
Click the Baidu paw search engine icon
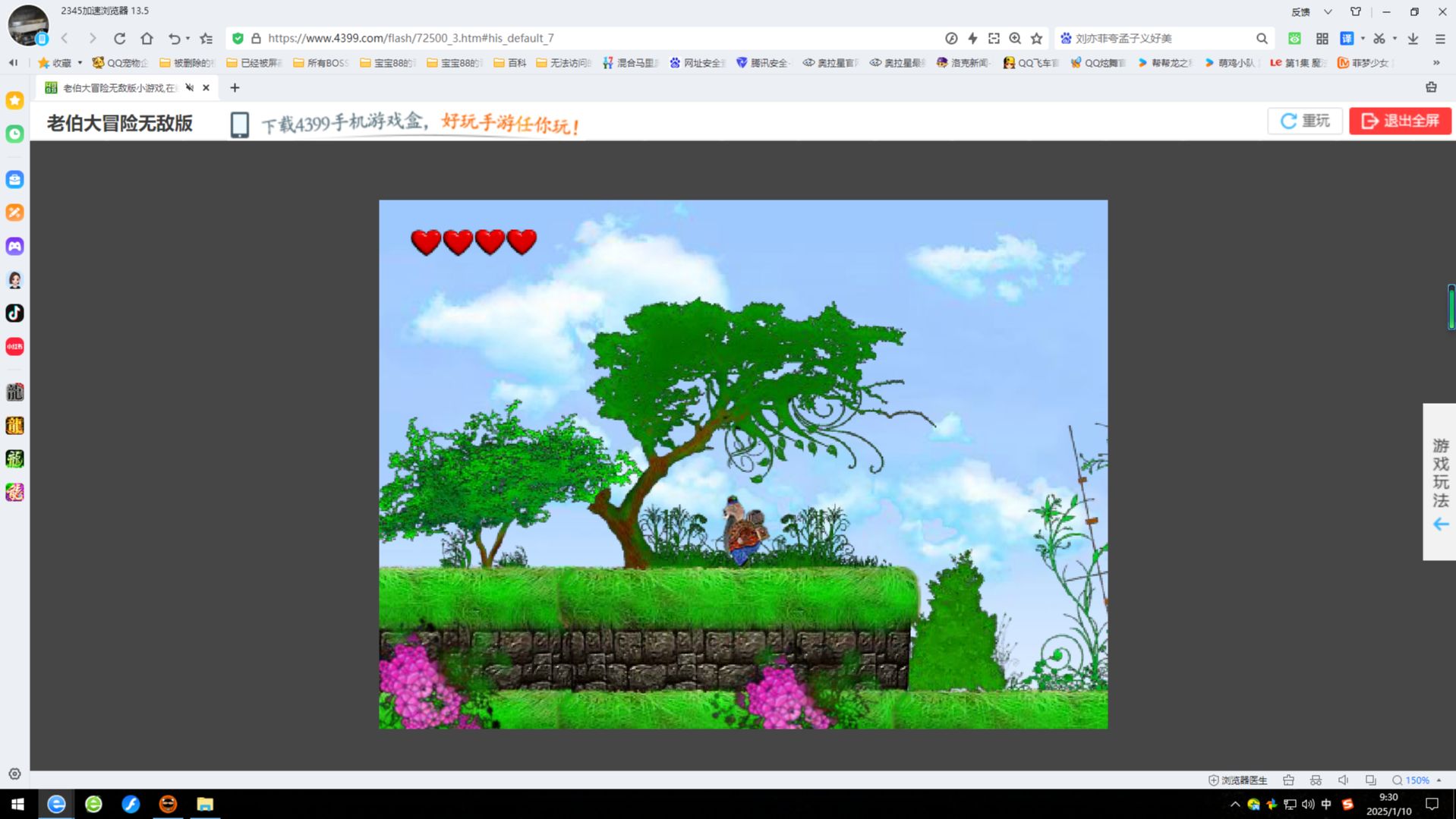coord(1066,38)
